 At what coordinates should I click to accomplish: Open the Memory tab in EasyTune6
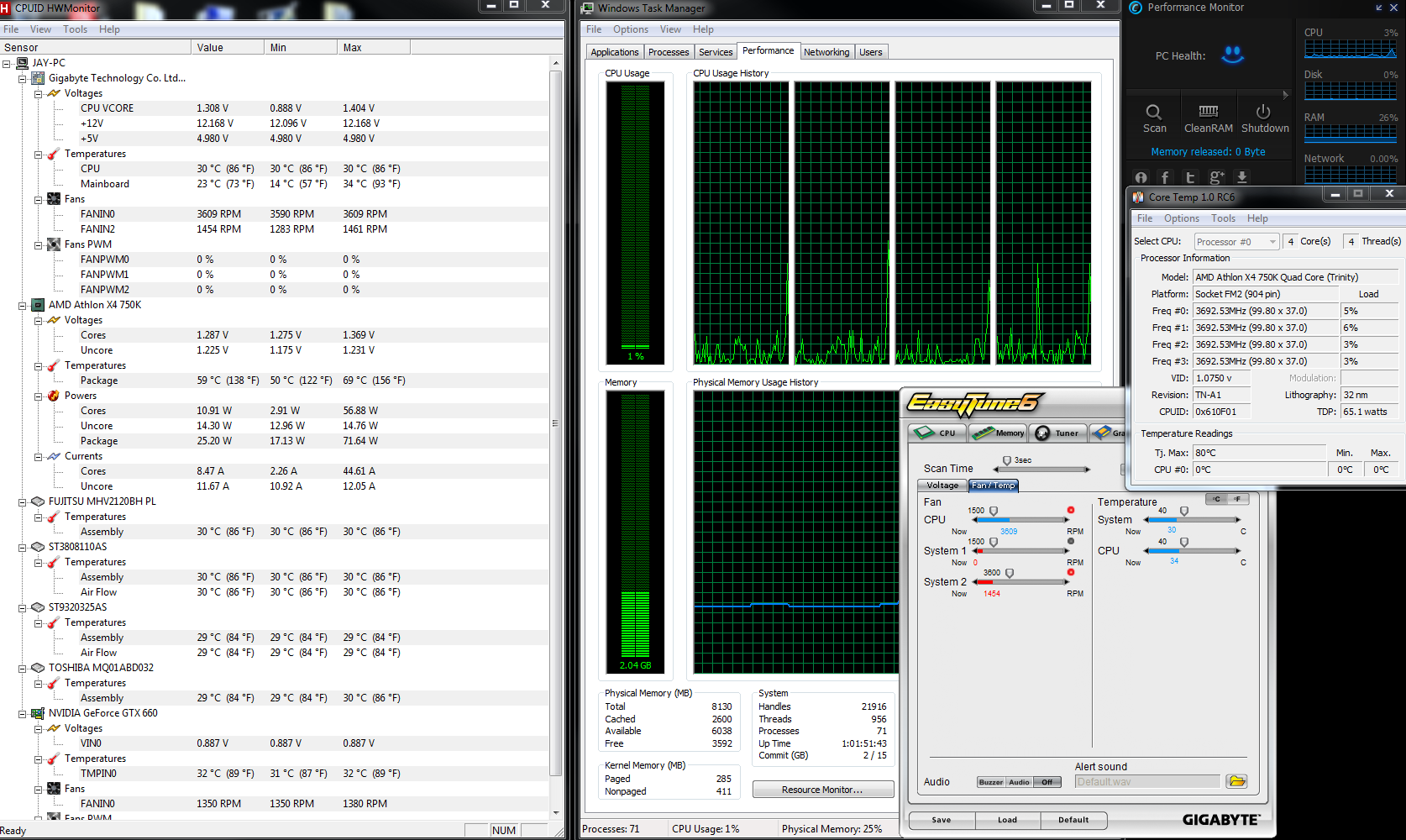(999, 433)
